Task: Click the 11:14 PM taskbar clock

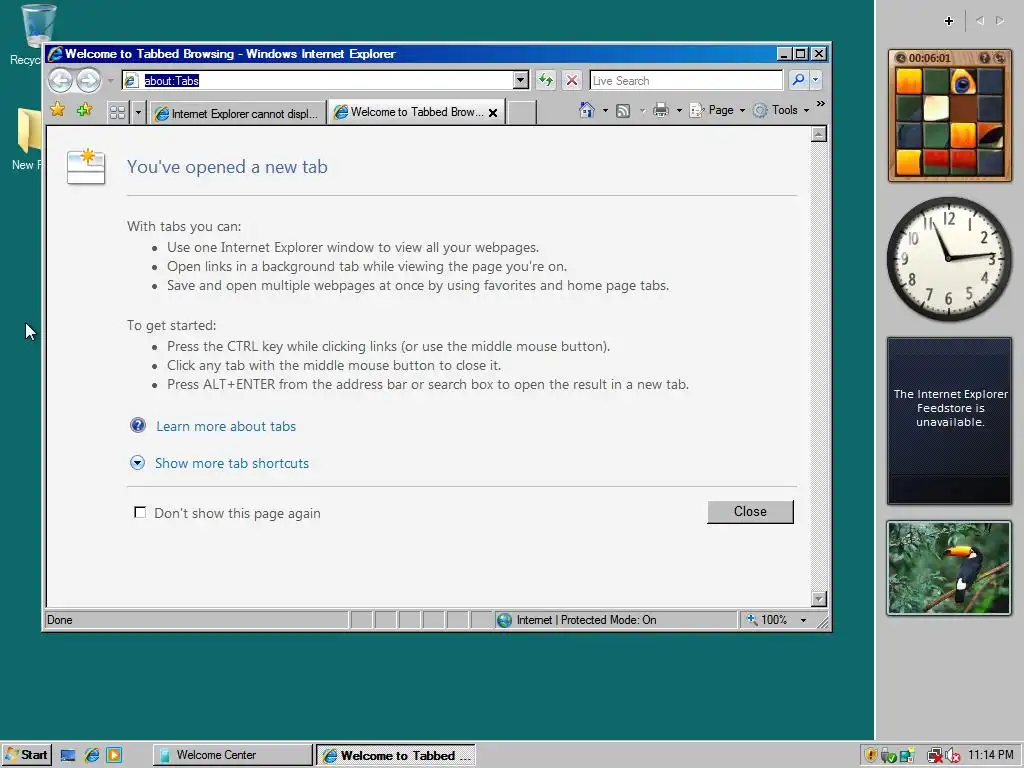Action: [x=991, y=755]
